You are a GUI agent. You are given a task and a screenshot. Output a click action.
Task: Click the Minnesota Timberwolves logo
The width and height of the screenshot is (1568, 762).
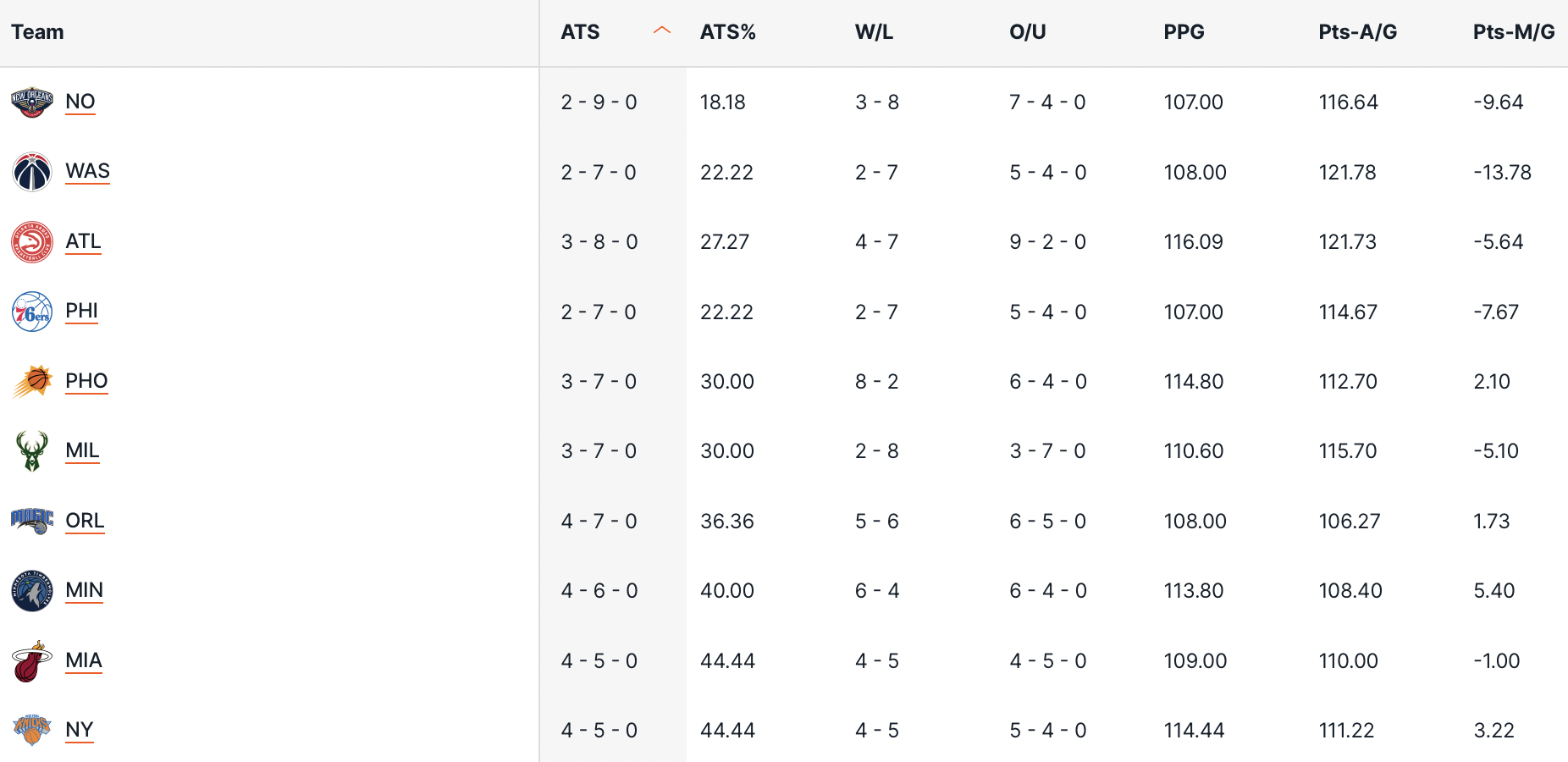click(32, 590)
